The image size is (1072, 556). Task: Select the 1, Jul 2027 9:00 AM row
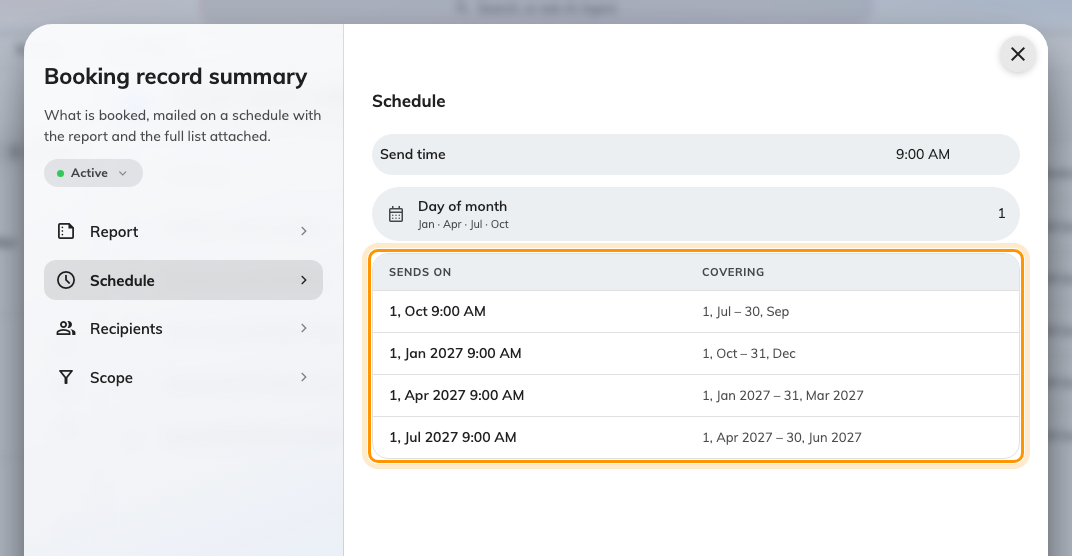[695, 437]
